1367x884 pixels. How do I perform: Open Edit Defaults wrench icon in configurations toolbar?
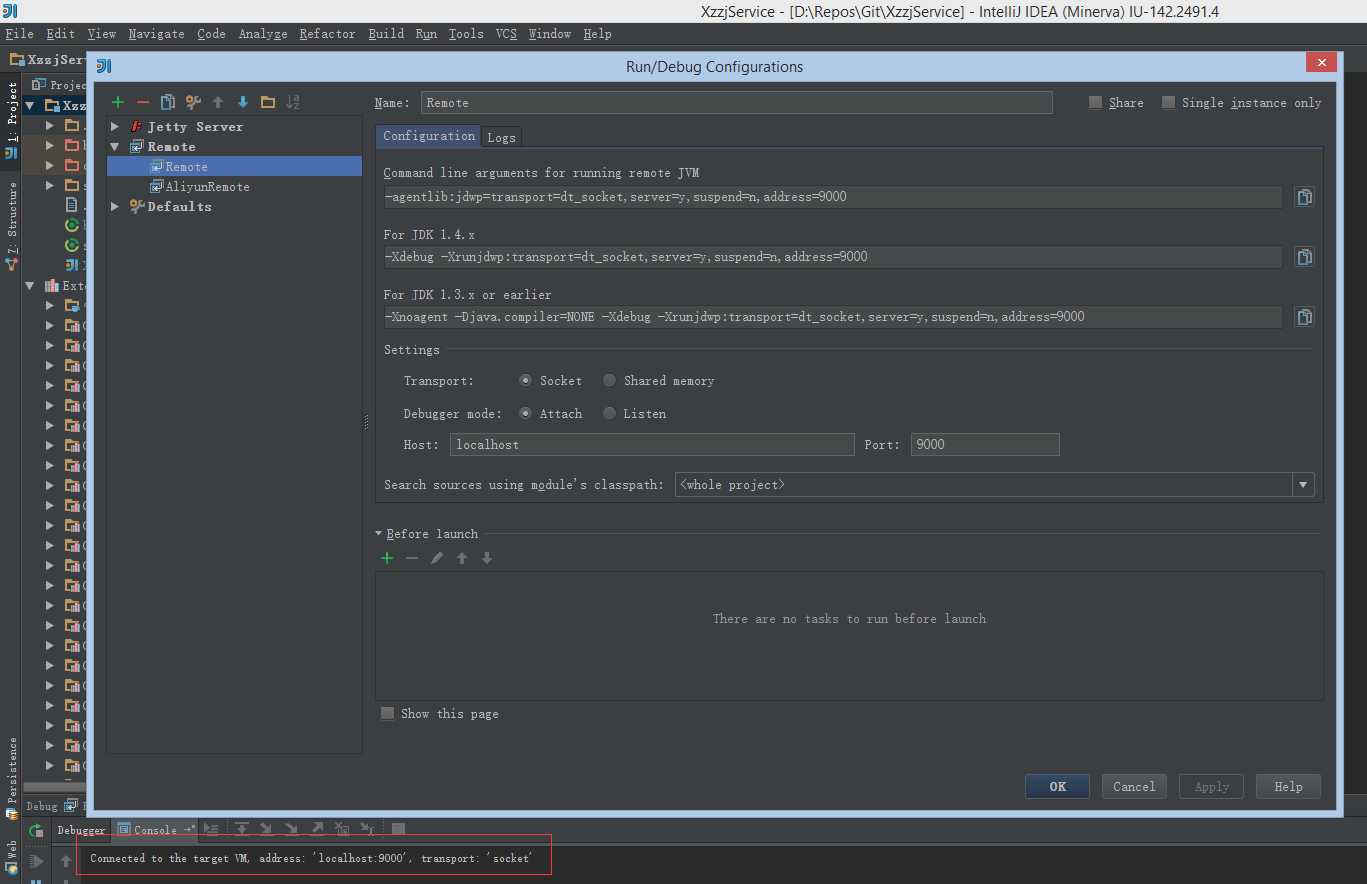tap(193, 102)
